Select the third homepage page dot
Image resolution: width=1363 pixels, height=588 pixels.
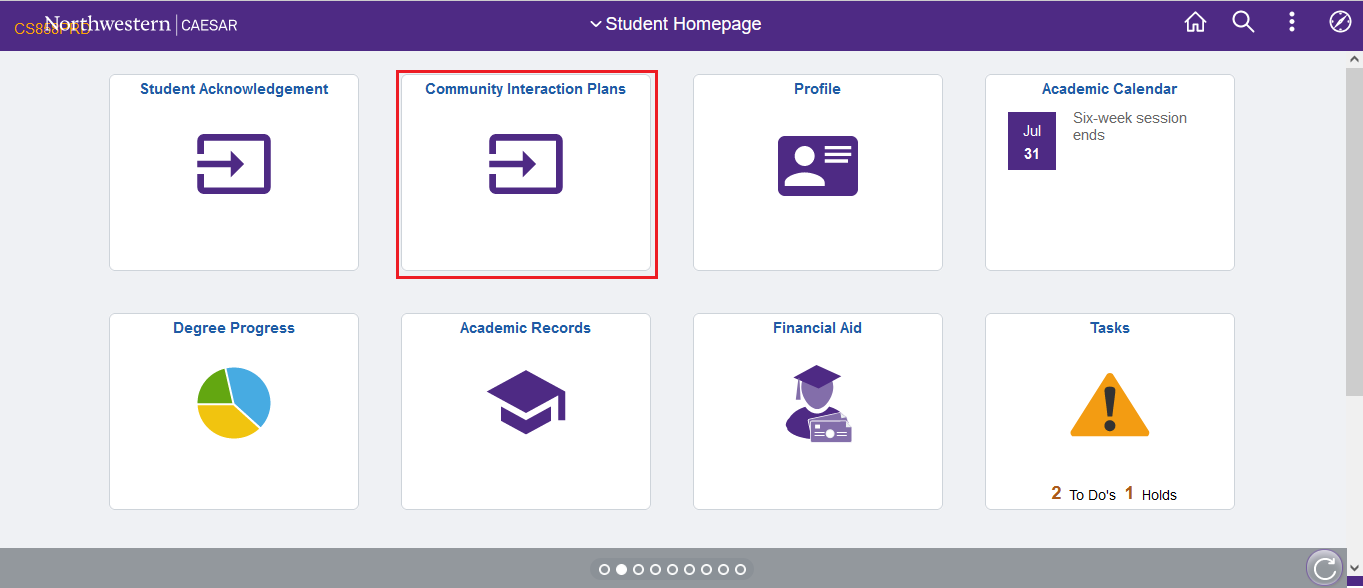coord(638,569)
